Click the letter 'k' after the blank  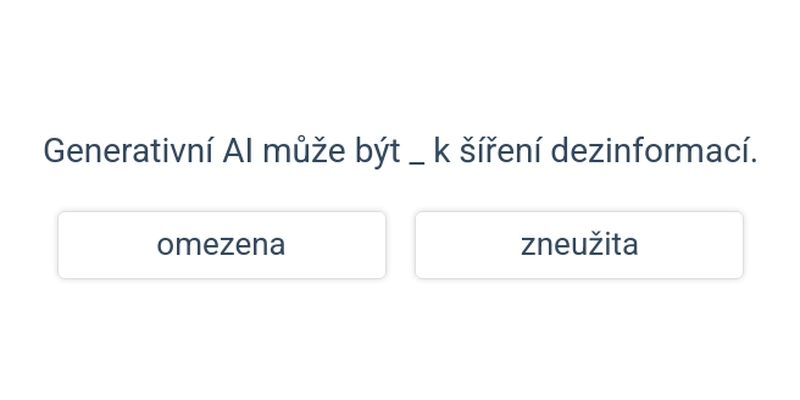(x=441, y=152)
